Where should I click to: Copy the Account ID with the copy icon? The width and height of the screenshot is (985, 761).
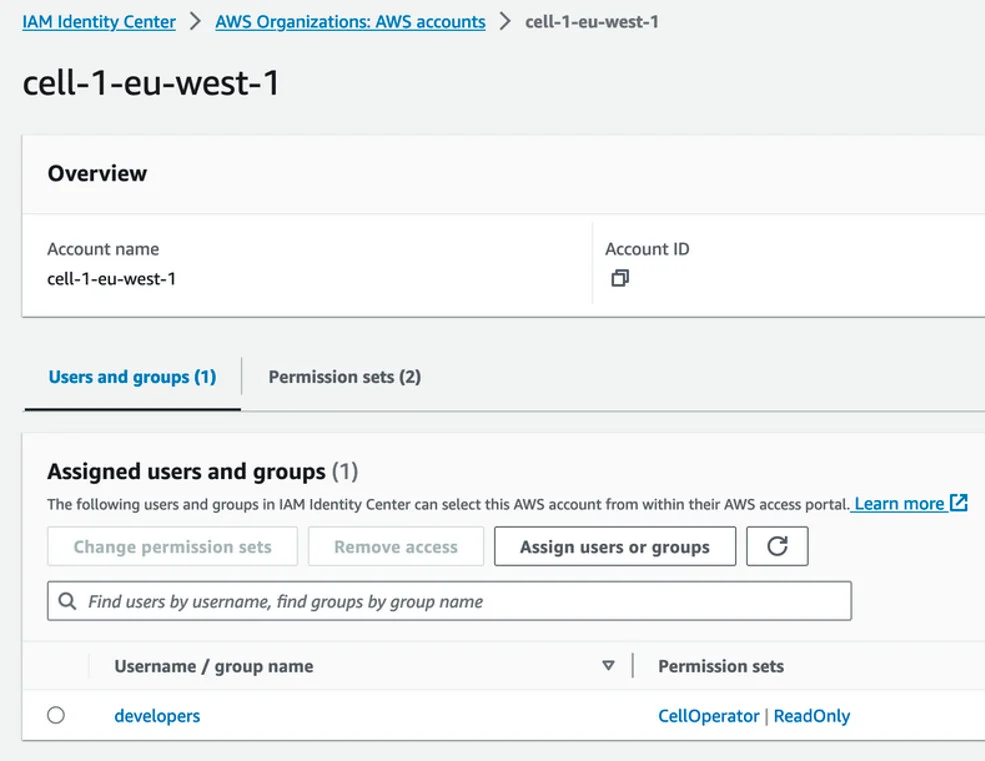tap(620, 279)
